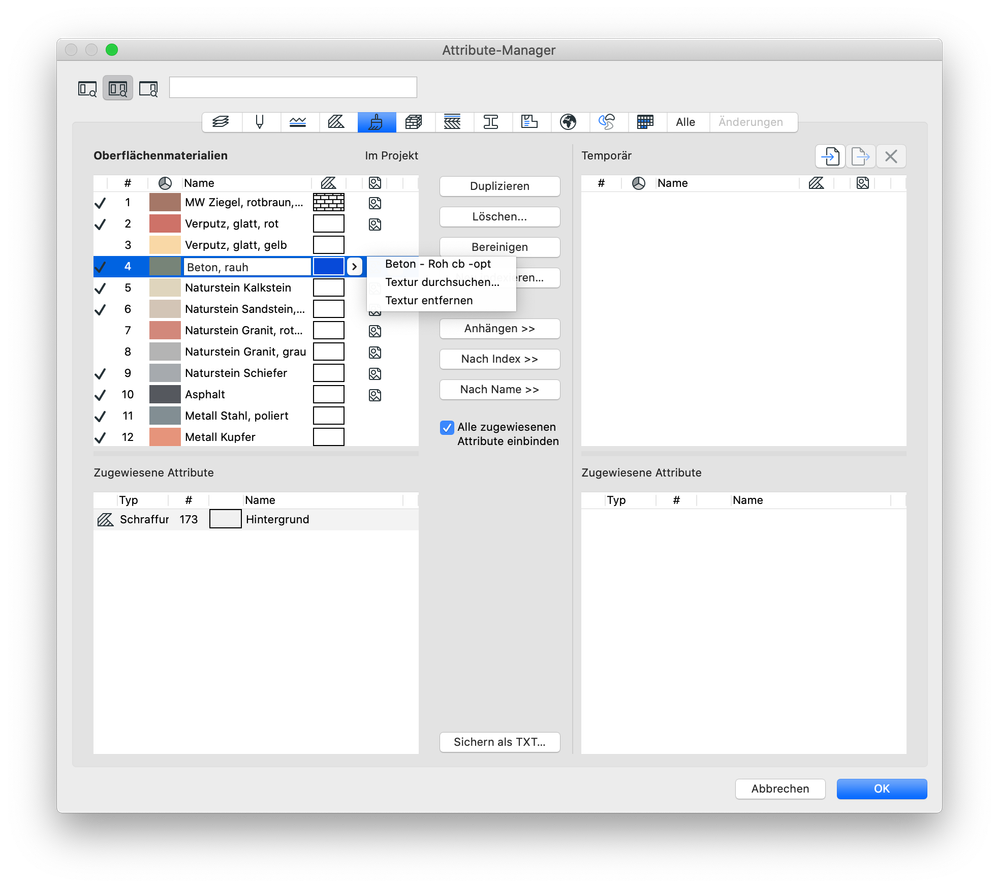The width and height of the screenshot is (999, 888).
Task: Choose 'Textur entfernen' from the popup
Action: click(x=429, y=301)
